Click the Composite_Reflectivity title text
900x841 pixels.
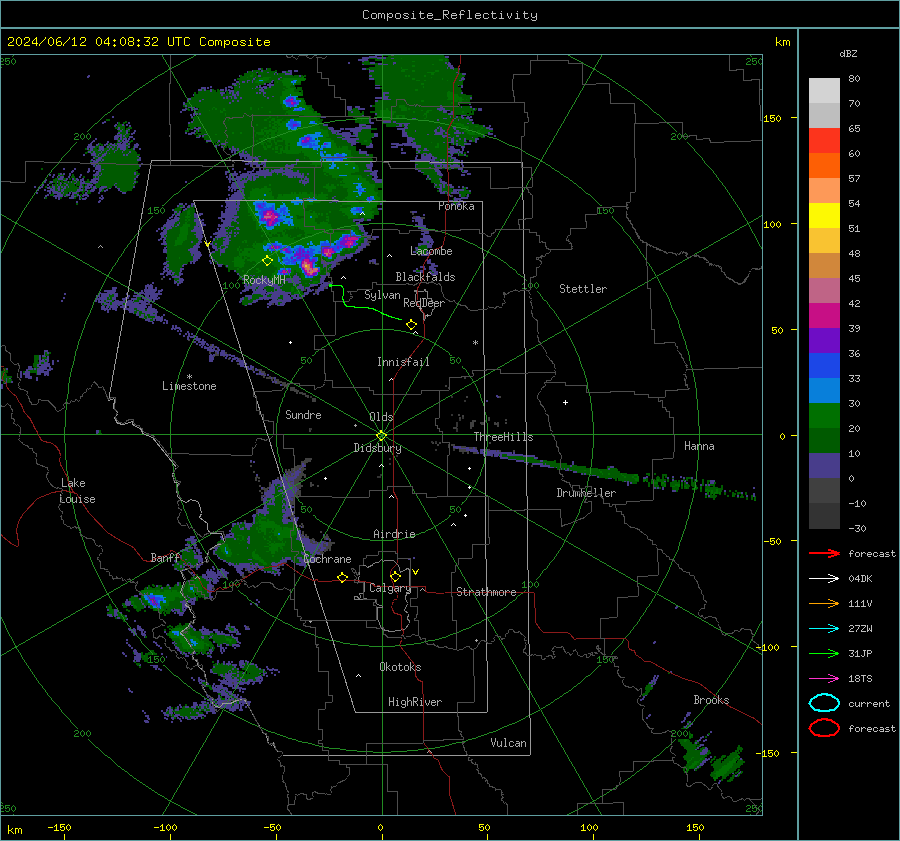(x=450, y=15)
